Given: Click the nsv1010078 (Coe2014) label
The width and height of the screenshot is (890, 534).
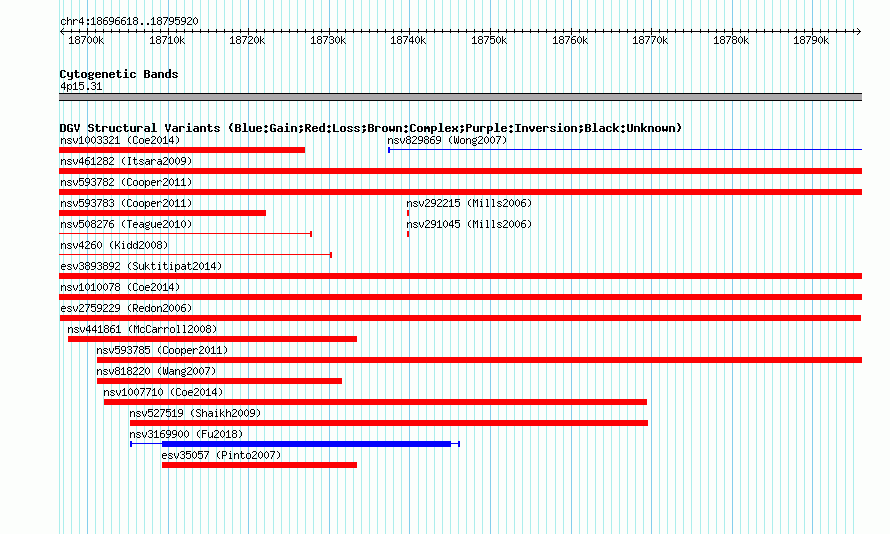Looking at the screenshot, I should tap(120, 287).
